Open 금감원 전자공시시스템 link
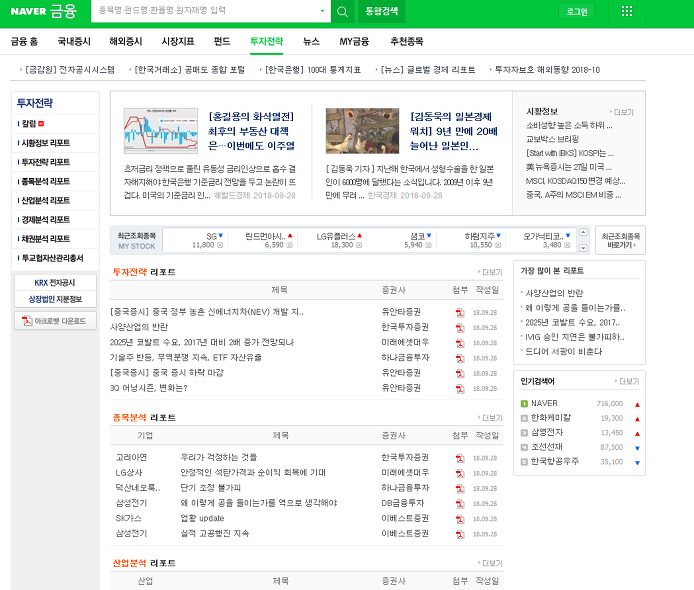694x590 pixels. pos(69,70)
